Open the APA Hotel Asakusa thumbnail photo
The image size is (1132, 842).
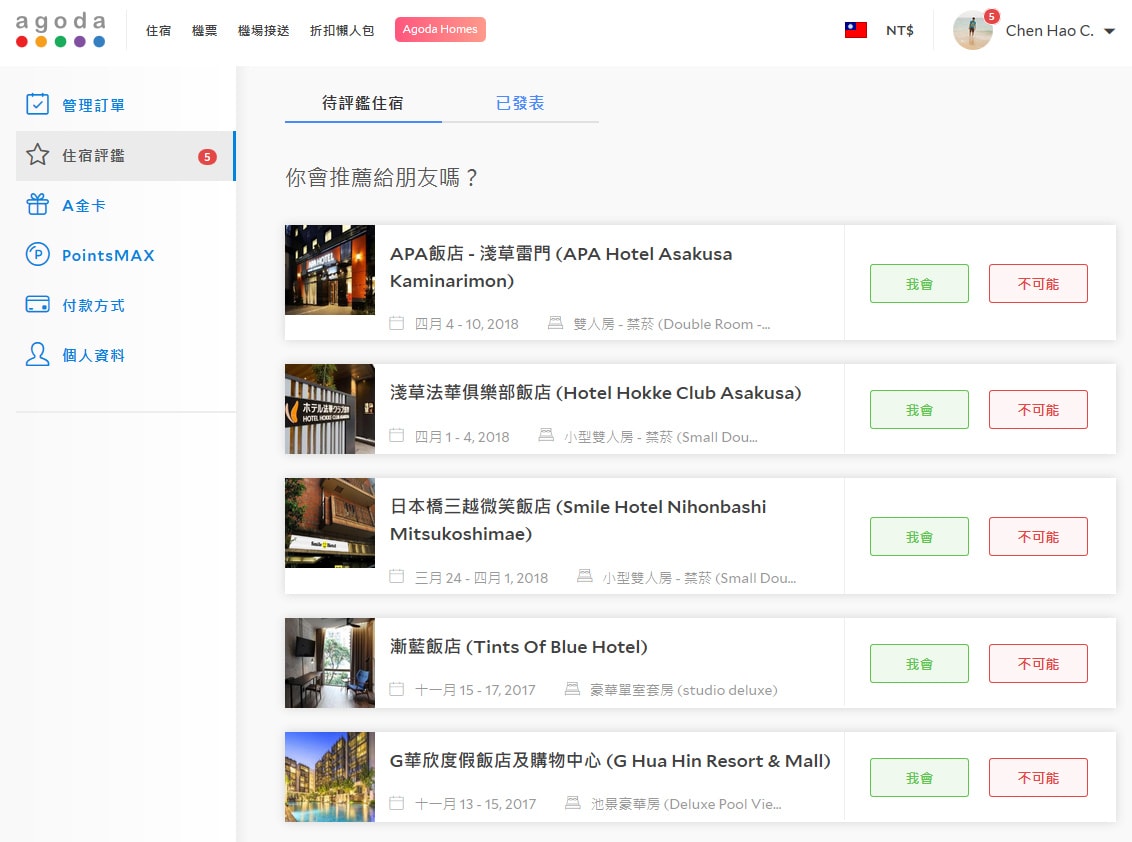[x=330, y=270]
